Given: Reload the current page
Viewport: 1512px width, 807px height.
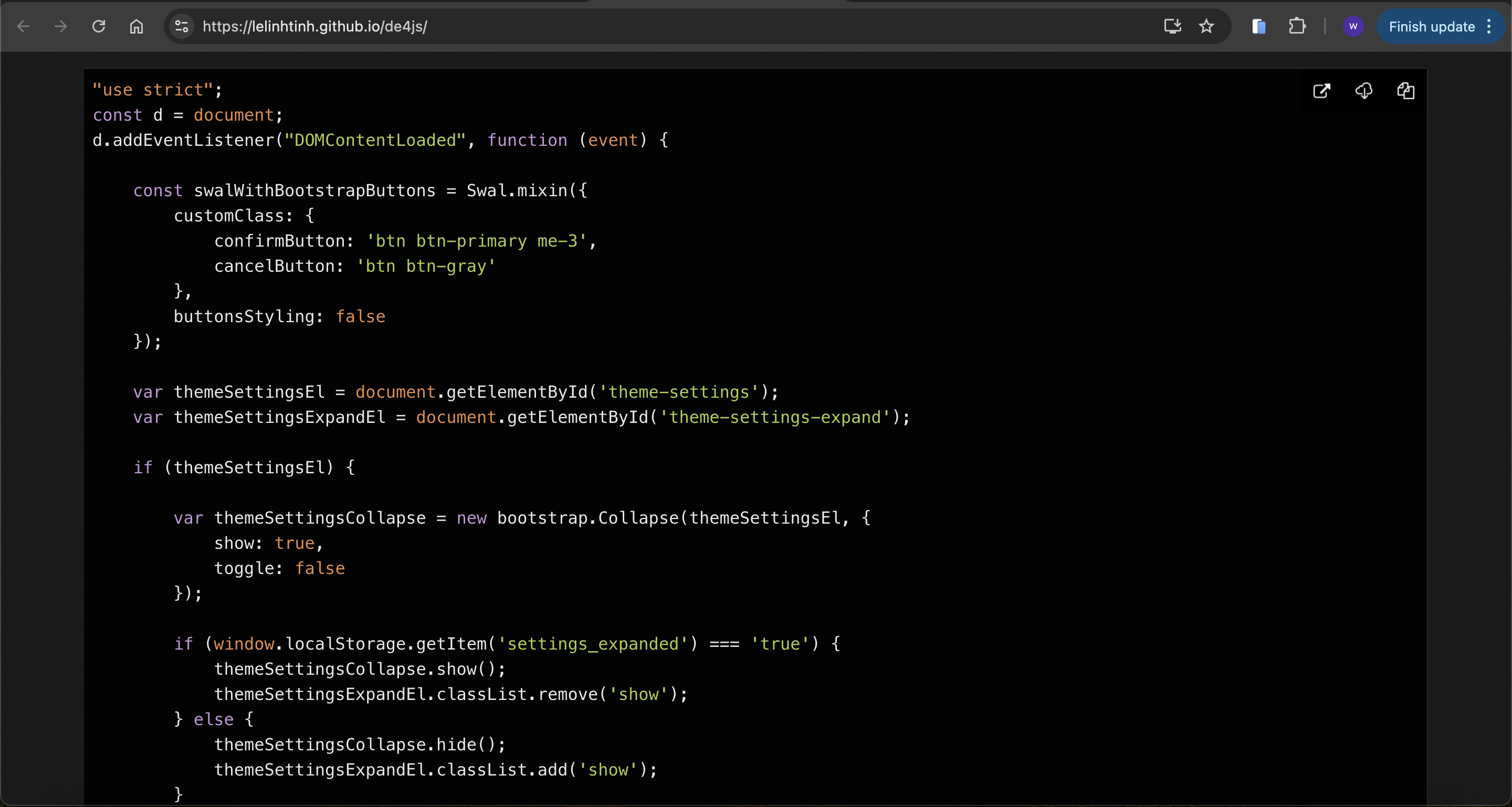Looking at the screenshot, I should (x=99, y=26).
